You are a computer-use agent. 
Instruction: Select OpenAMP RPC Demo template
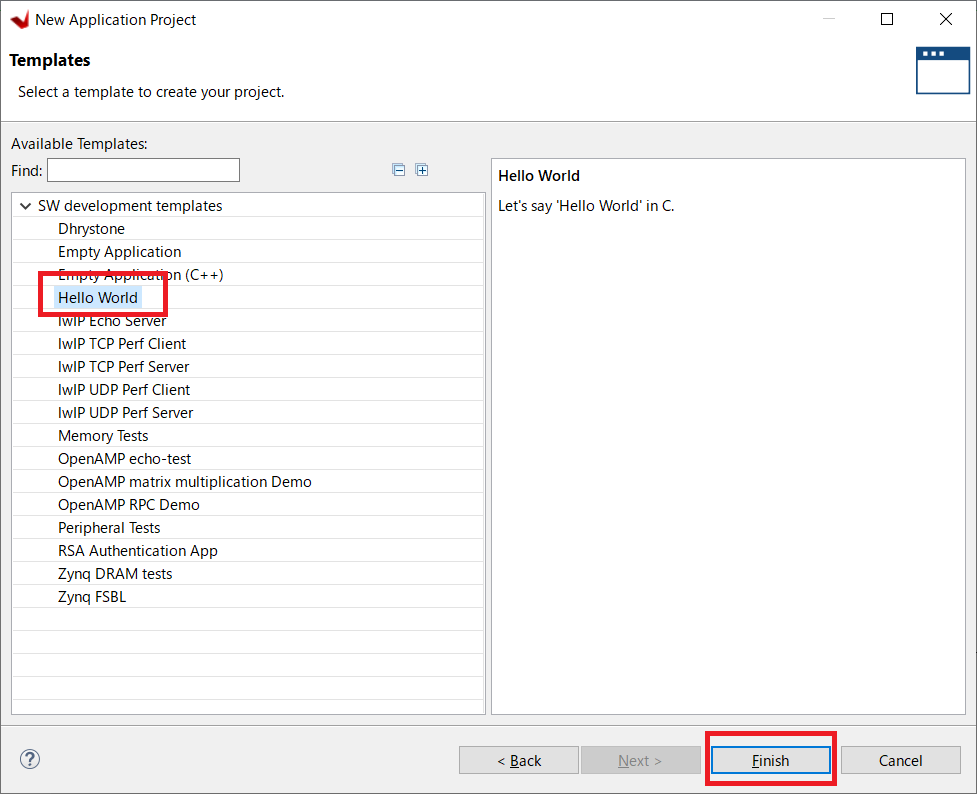129,505
